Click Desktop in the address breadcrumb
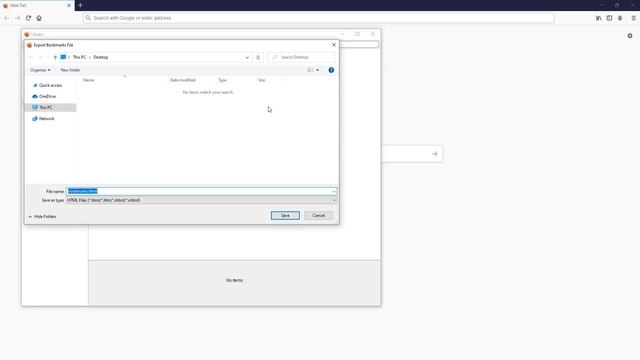Image resolution: width=640 pixels, height=360 pixels. pos(101,57)
